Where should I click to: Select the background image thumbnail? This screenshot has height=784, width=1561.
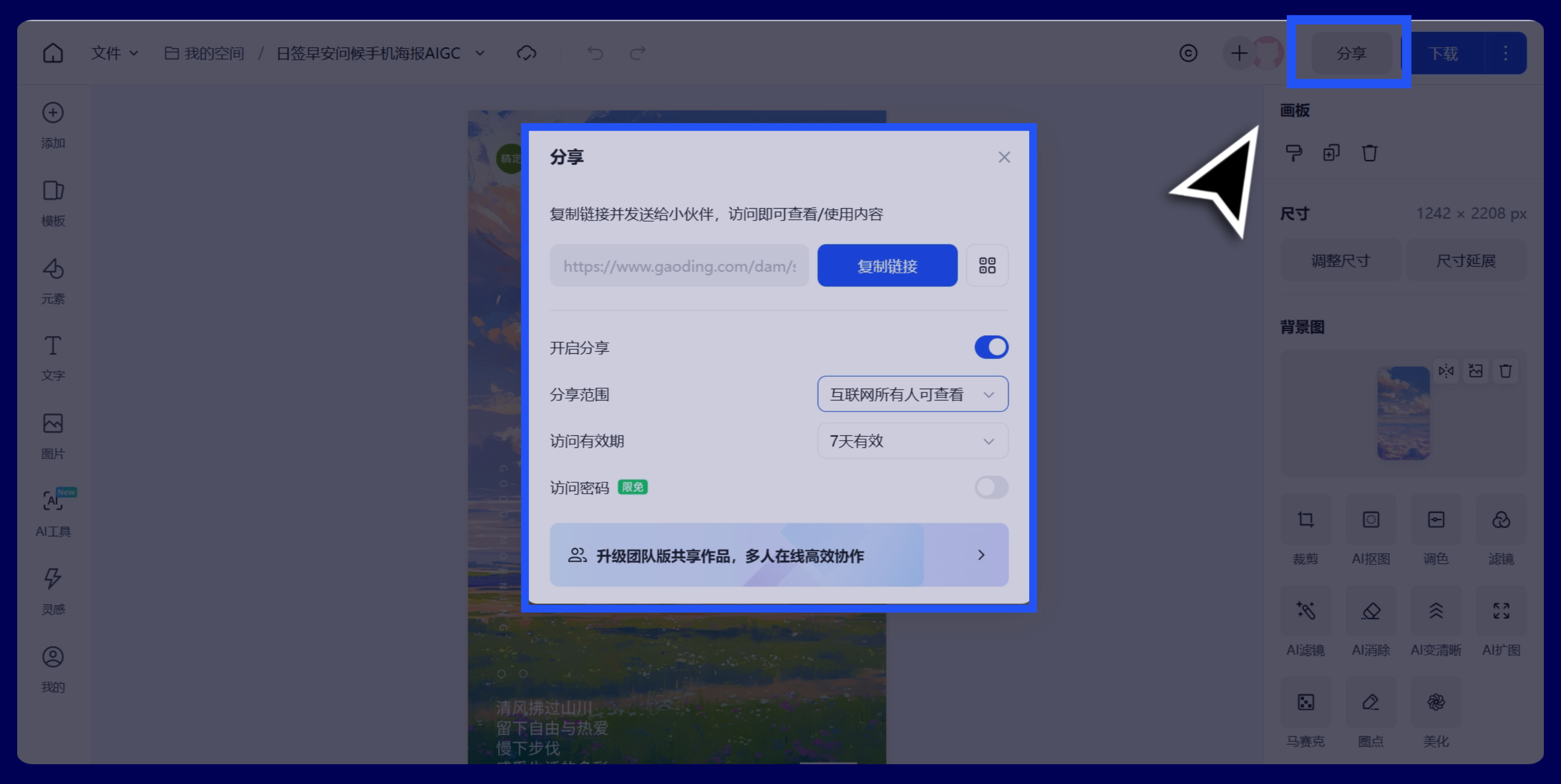point(1403,413)
